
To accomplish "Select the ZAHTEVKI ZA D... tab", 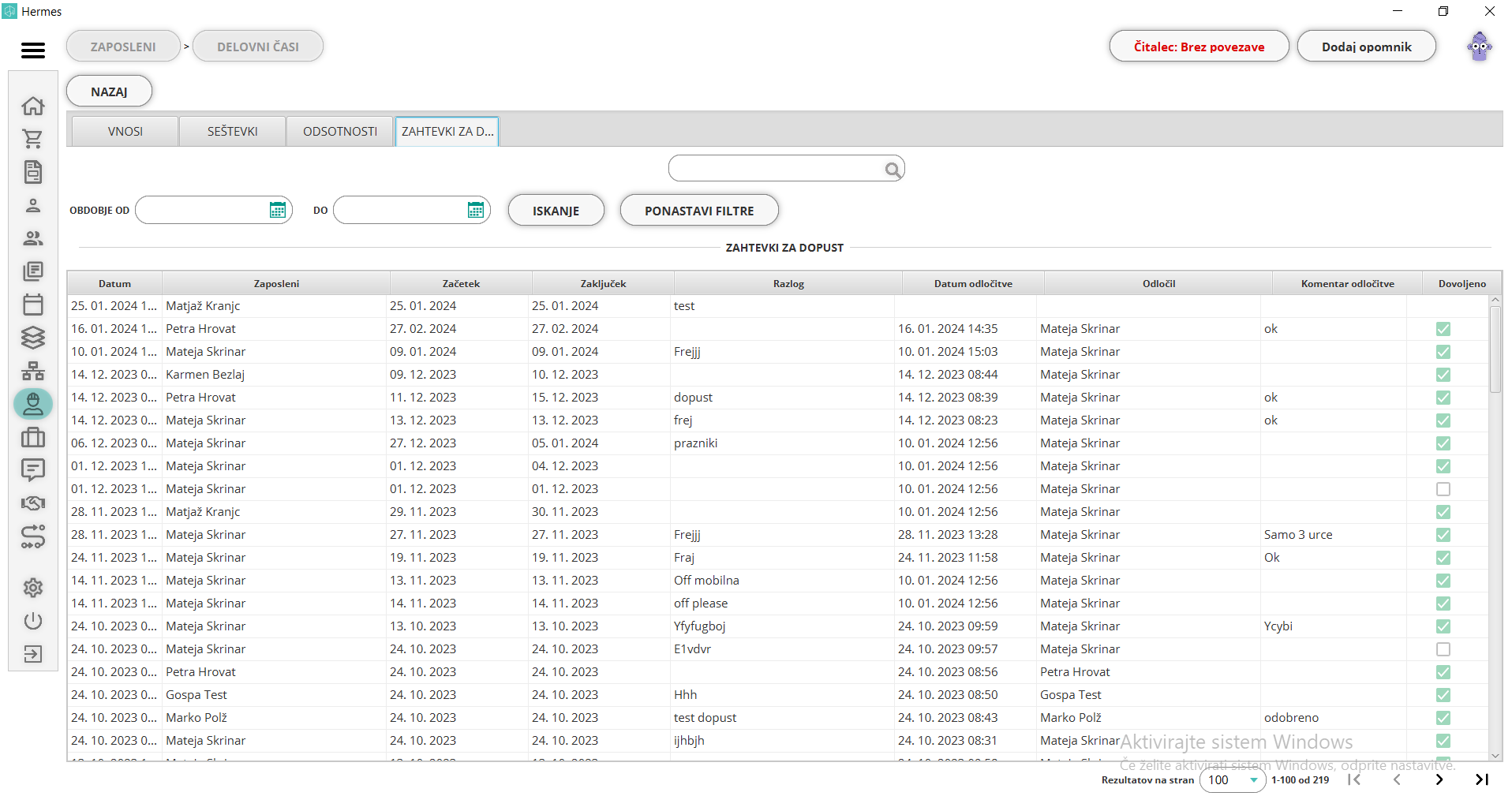I will (447, 131).
